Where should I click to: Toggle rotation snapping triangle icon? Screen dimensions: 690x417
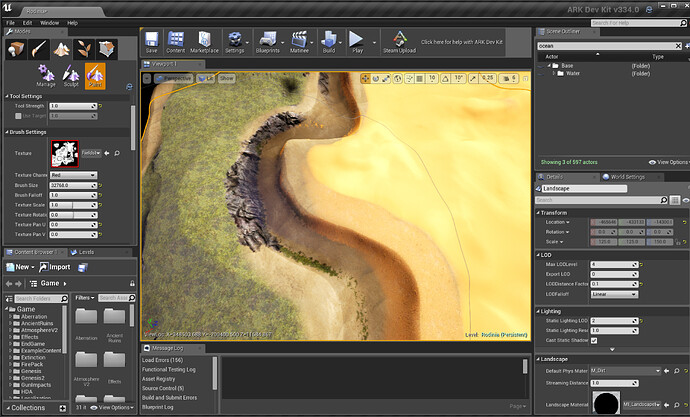(x=445, y=78)
